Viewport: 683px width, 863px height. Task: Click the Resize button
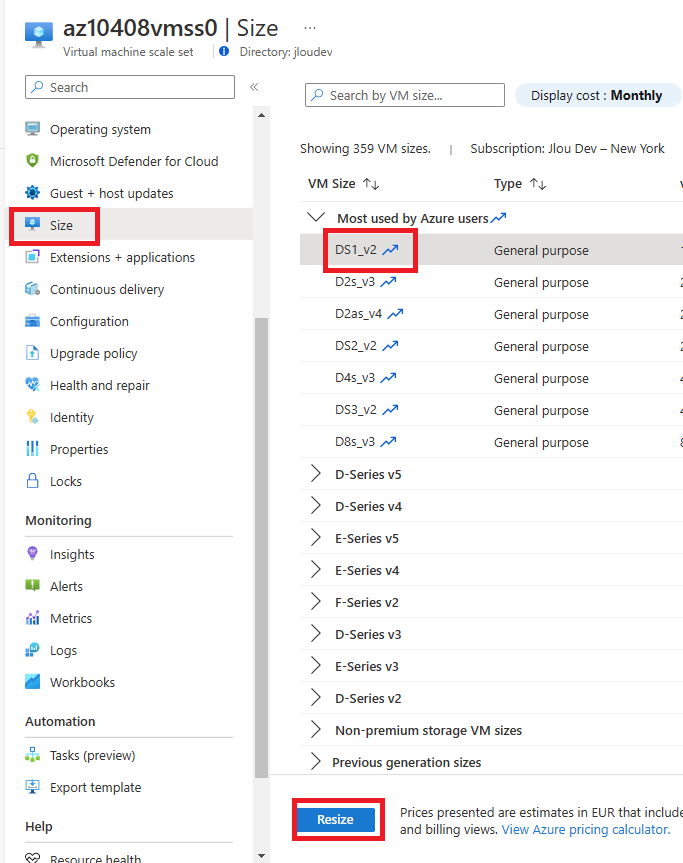point(335,819)
